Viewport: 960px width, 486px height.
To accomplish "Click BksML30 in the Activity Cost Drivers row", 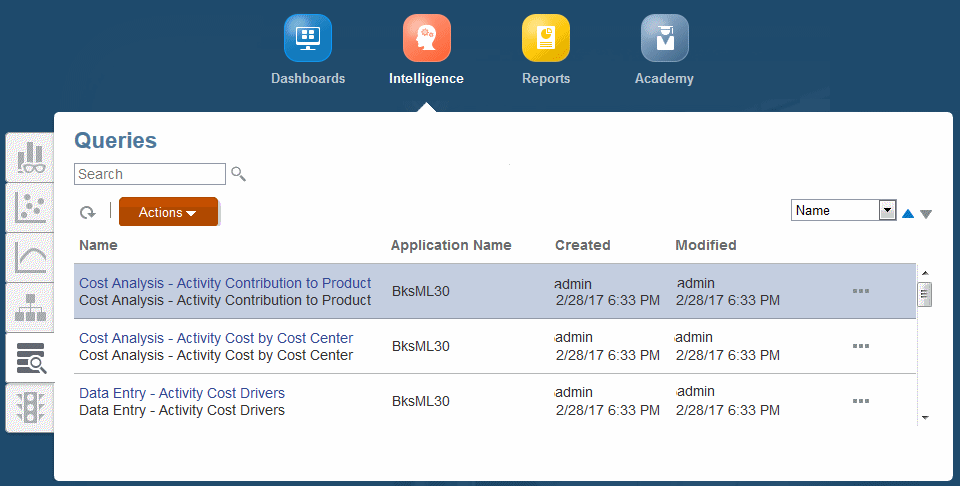I will 421,402.
